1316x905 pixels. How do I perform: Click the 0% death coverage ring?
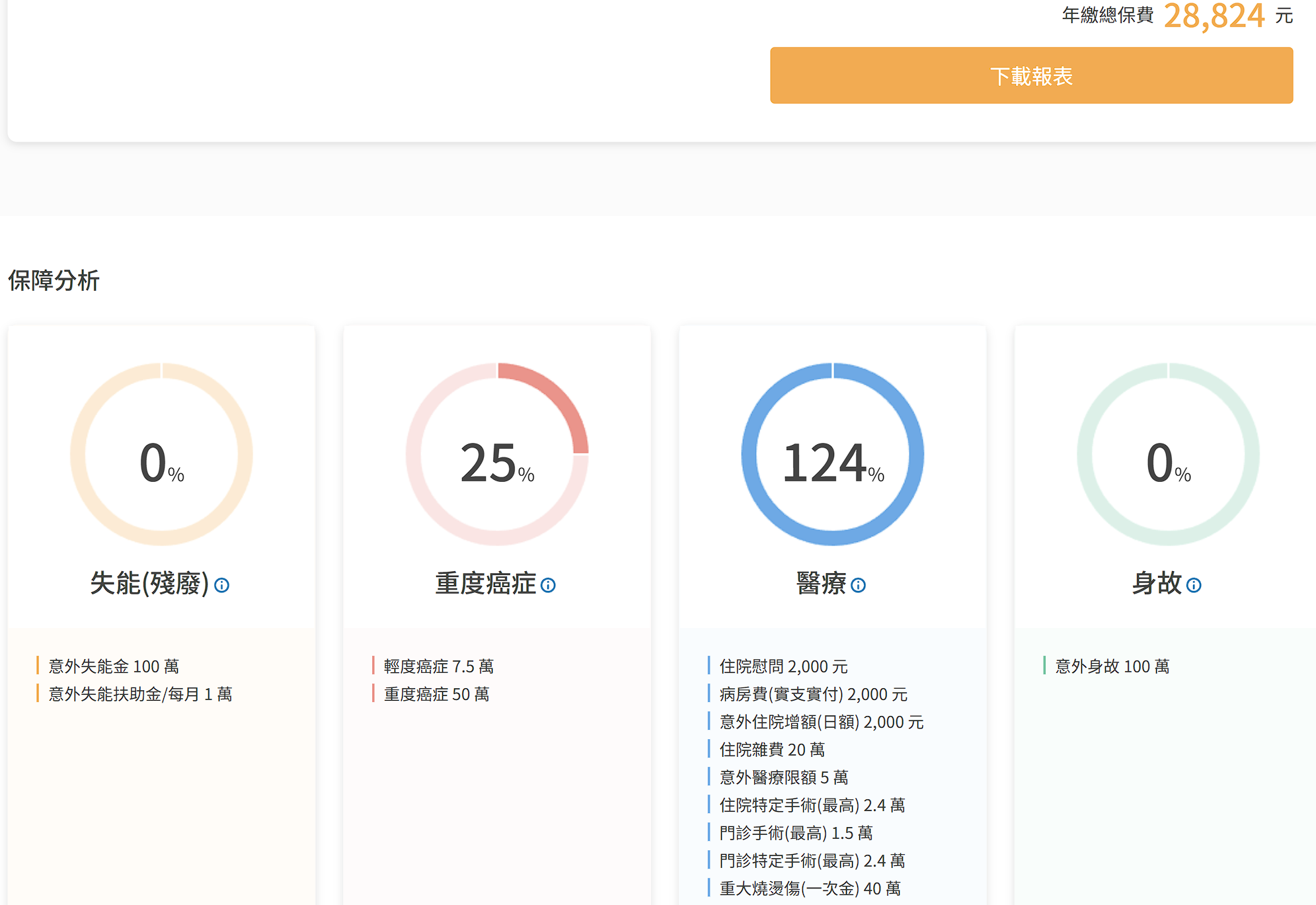1168,454
